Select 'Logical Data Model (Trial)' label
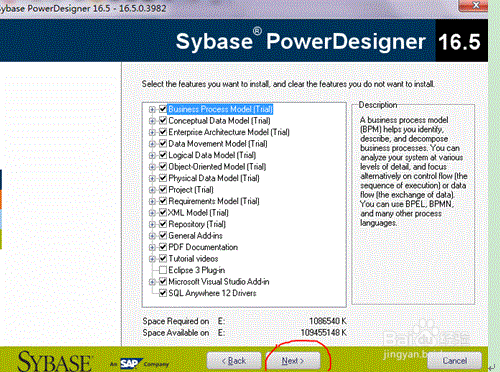This screenshot has height=372, width=500. [212, 155]
